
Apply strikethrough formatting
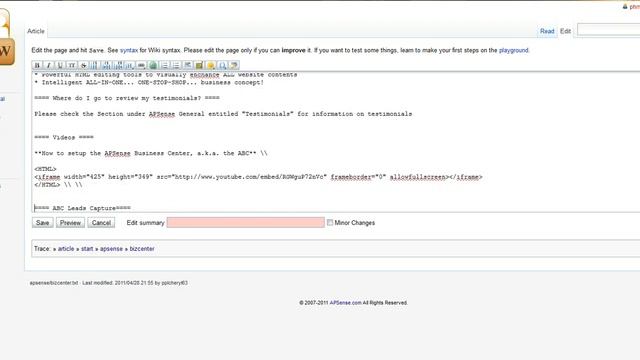tap(83, 65)
